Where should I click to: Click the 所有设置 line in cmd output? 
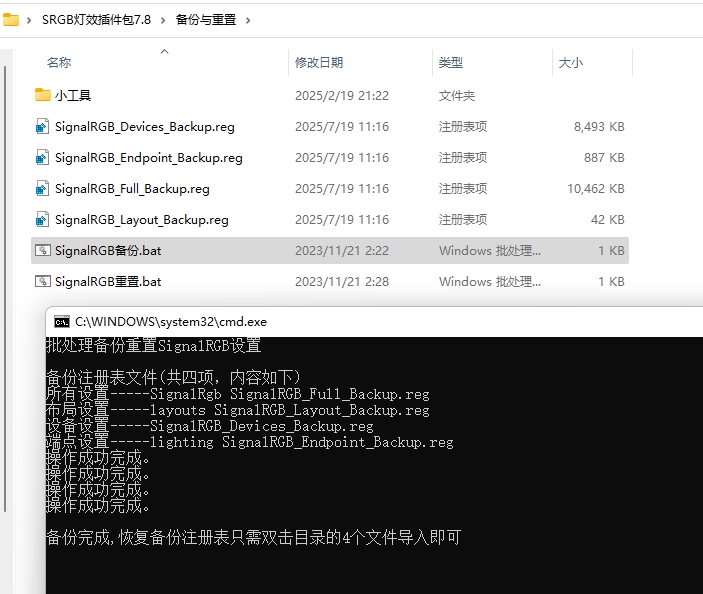point(238,394)
